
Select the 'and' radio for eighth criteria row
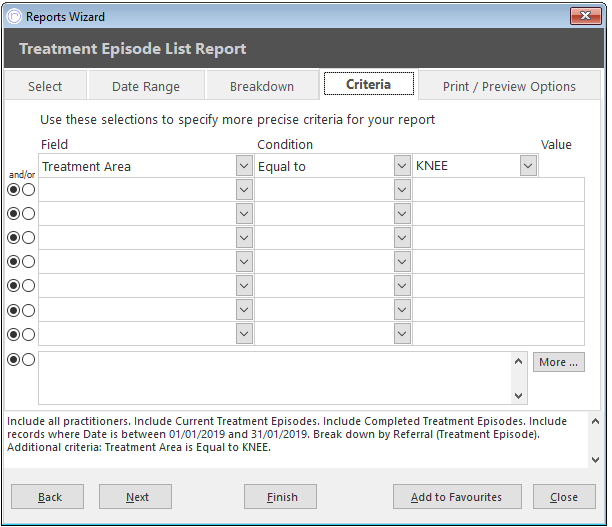click(14, 335)
